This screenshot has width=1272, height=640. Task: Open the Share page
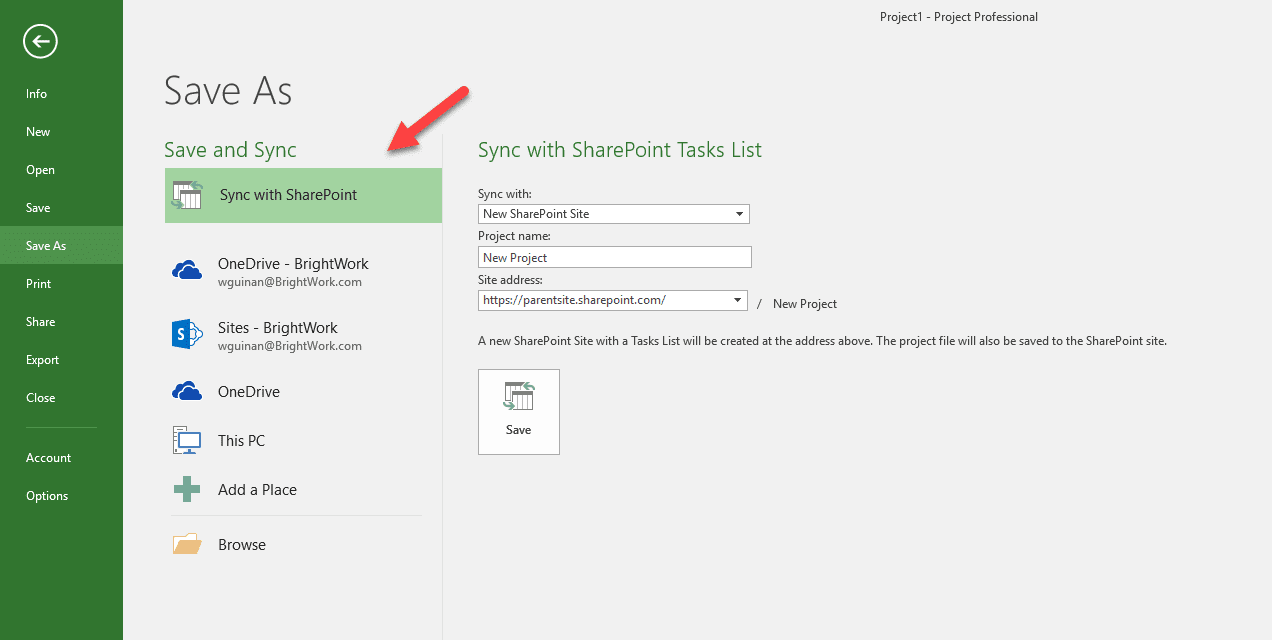click(61, 322)
